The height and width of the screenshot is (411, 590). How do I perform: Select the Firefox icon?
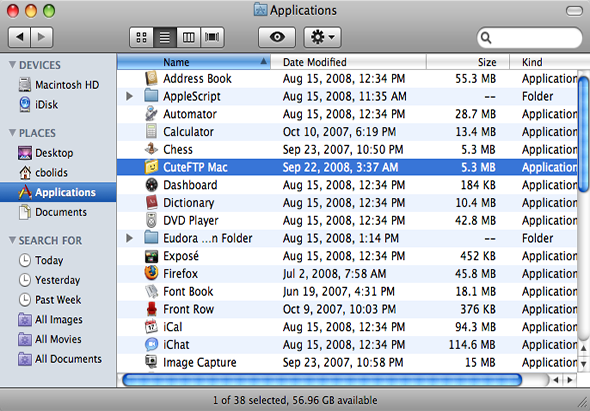(151, 273)
